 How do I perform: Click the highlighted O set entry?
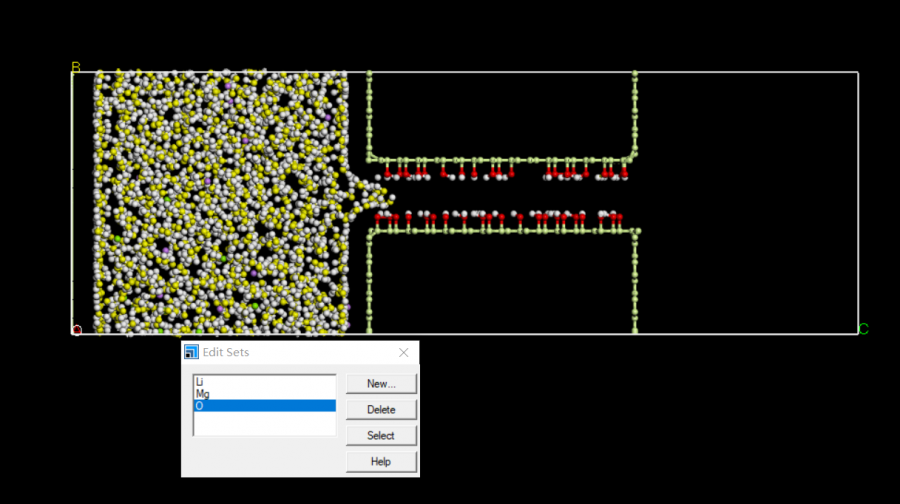click(x=264, y=406)
